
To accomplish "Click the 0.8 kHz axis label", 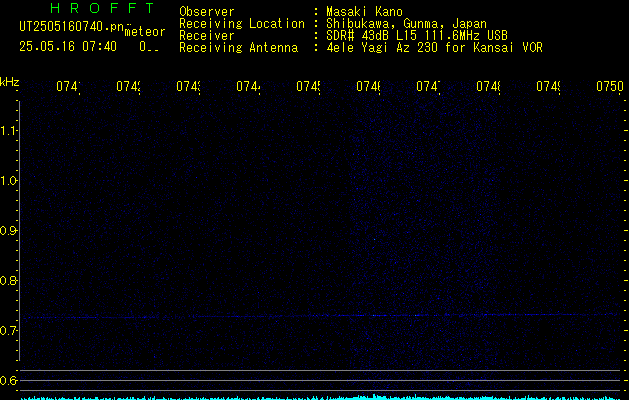I will pos(8,280).
